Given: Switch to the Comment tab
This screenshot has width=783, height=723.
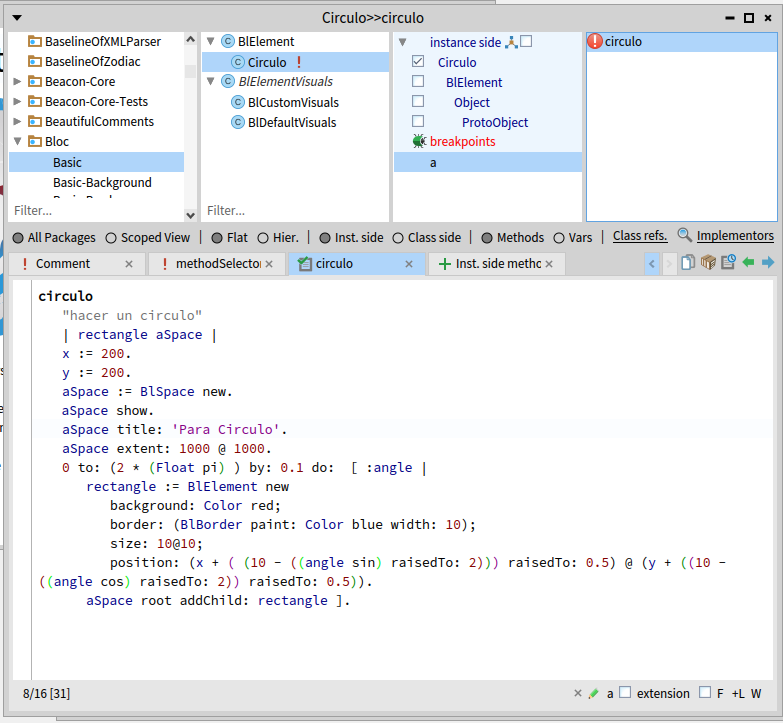Looking at the screenshot, I should [x=63, y=264].
